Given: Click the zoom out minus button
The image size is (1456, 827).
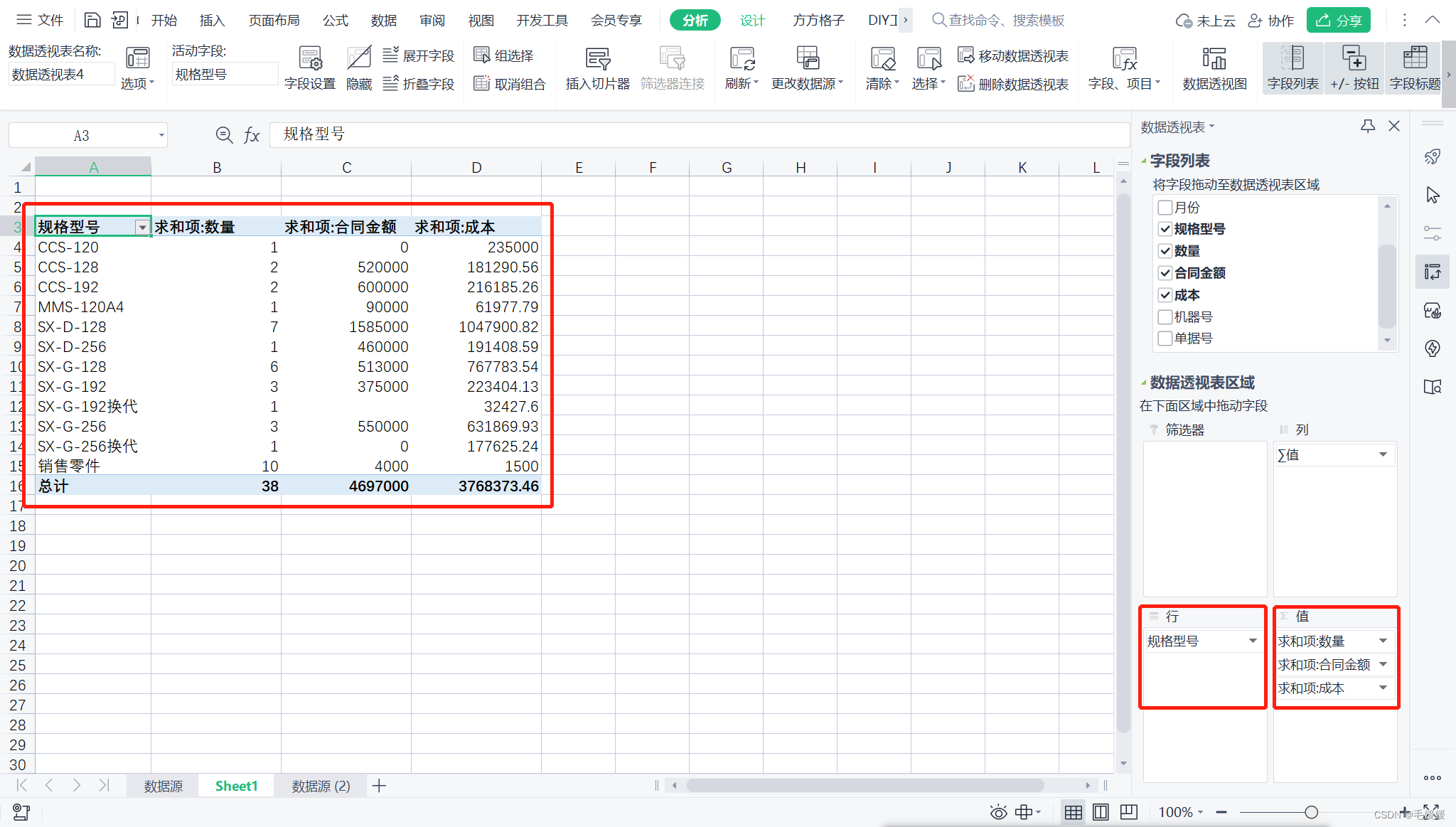Looking at the screenshot, I should click(x=1221, y=812).
